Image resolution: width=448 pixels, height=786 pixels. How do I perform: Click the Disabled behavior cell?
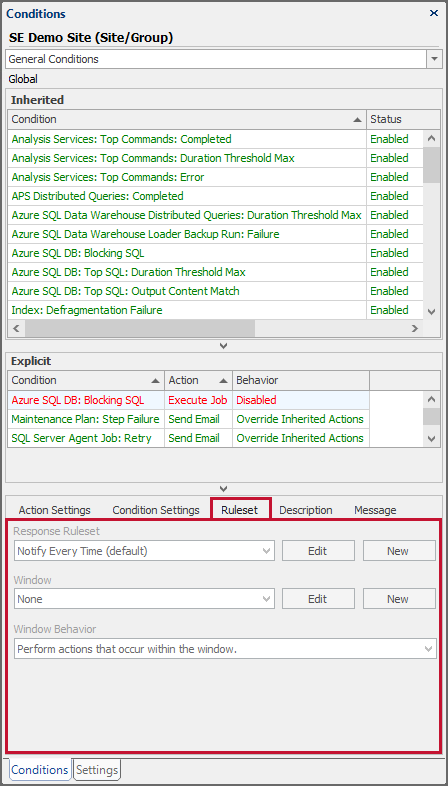301,400
